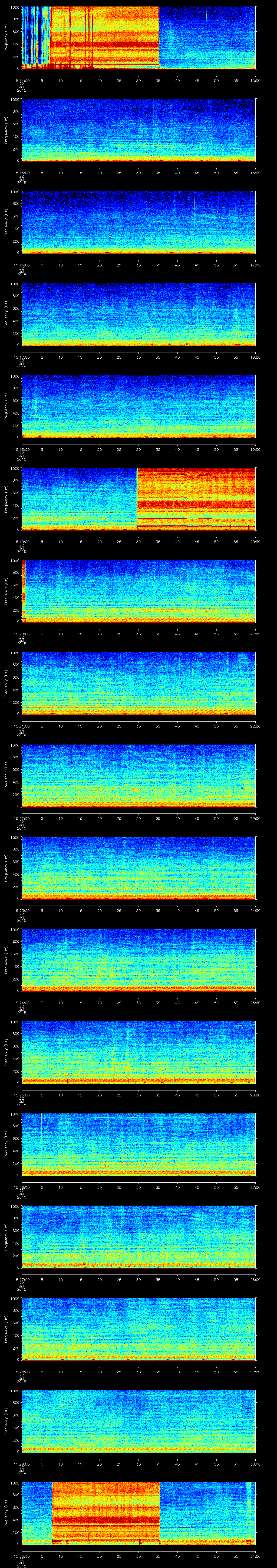
Task: Click the 15:15:00 start time label
Action: point(21,173)
